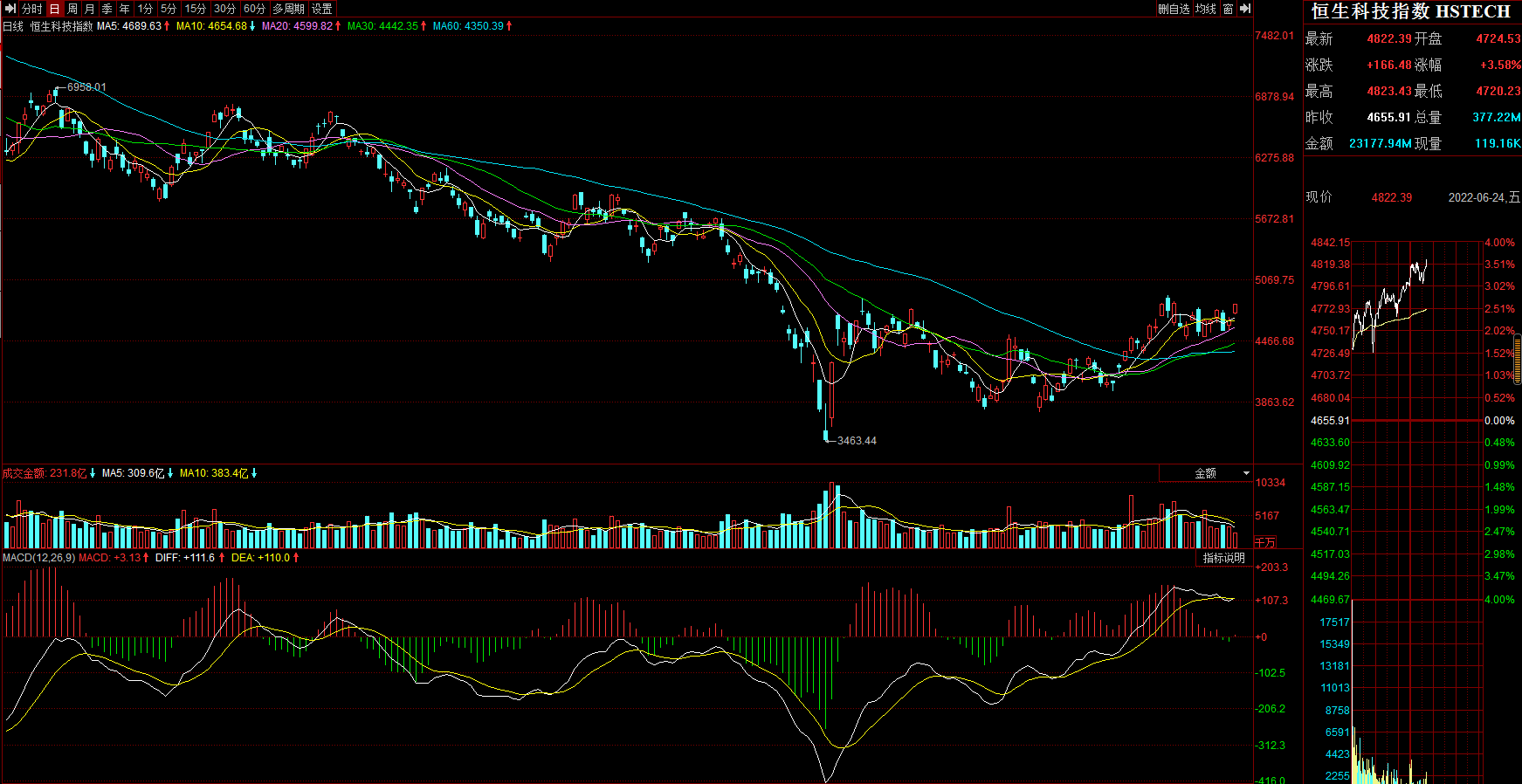
Task: Open the 金额 volume type dropdown
Action: click(x=1206, y=473)
